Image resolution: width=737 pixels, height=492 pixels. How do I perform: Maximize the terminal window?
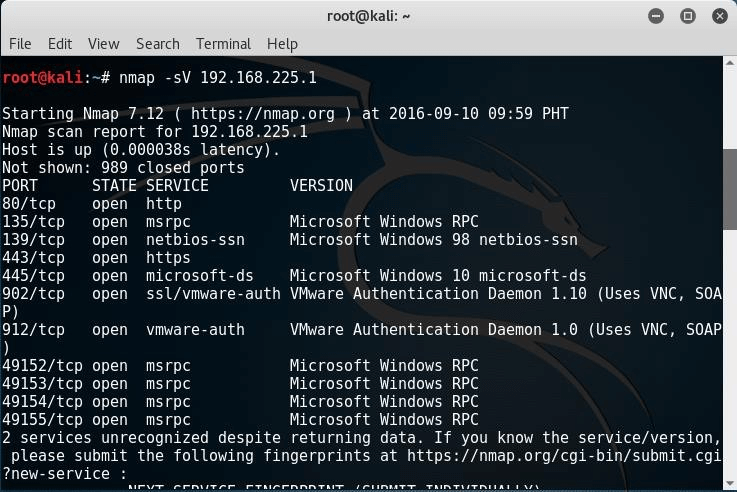click(x=687, y=16)
